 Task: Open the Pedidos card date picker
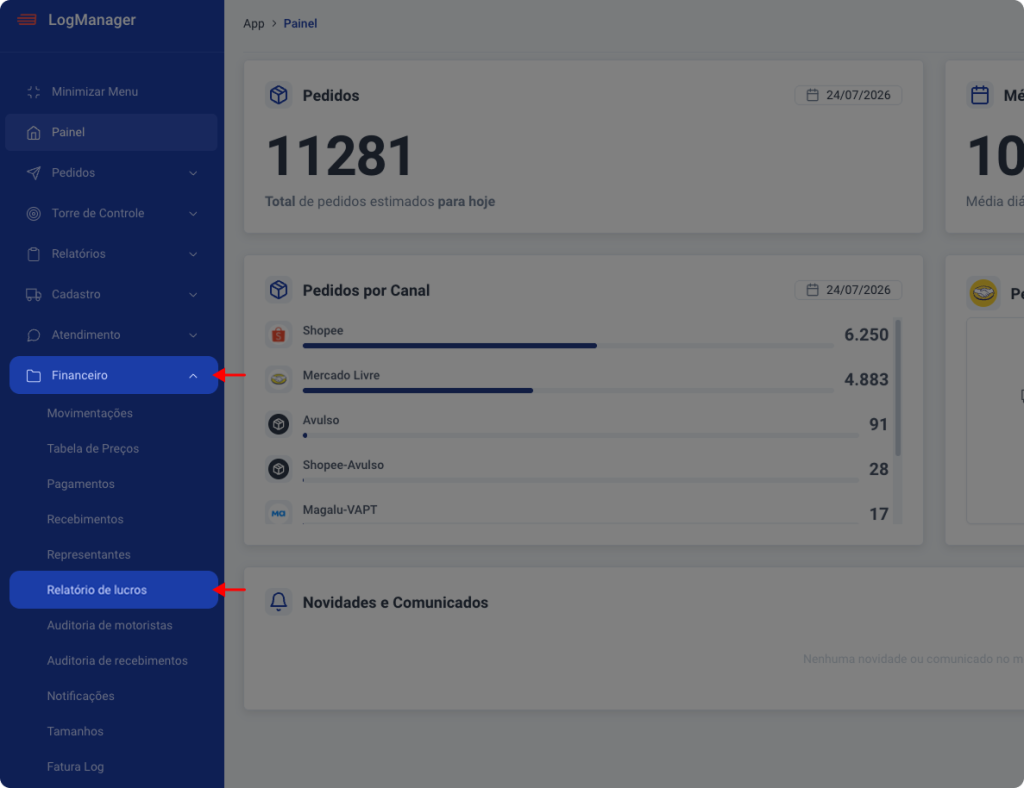pyautogui.click(x=848, y=95)
